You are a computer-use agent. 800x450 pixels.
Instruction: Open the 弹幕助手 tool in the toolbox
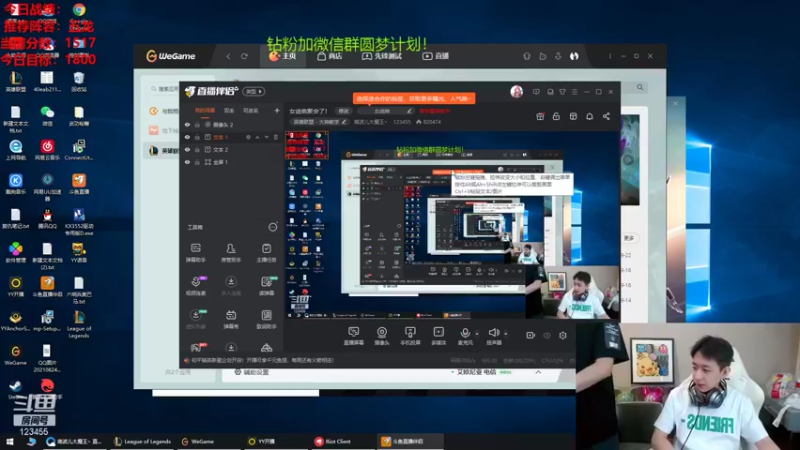tap(195, 253)
